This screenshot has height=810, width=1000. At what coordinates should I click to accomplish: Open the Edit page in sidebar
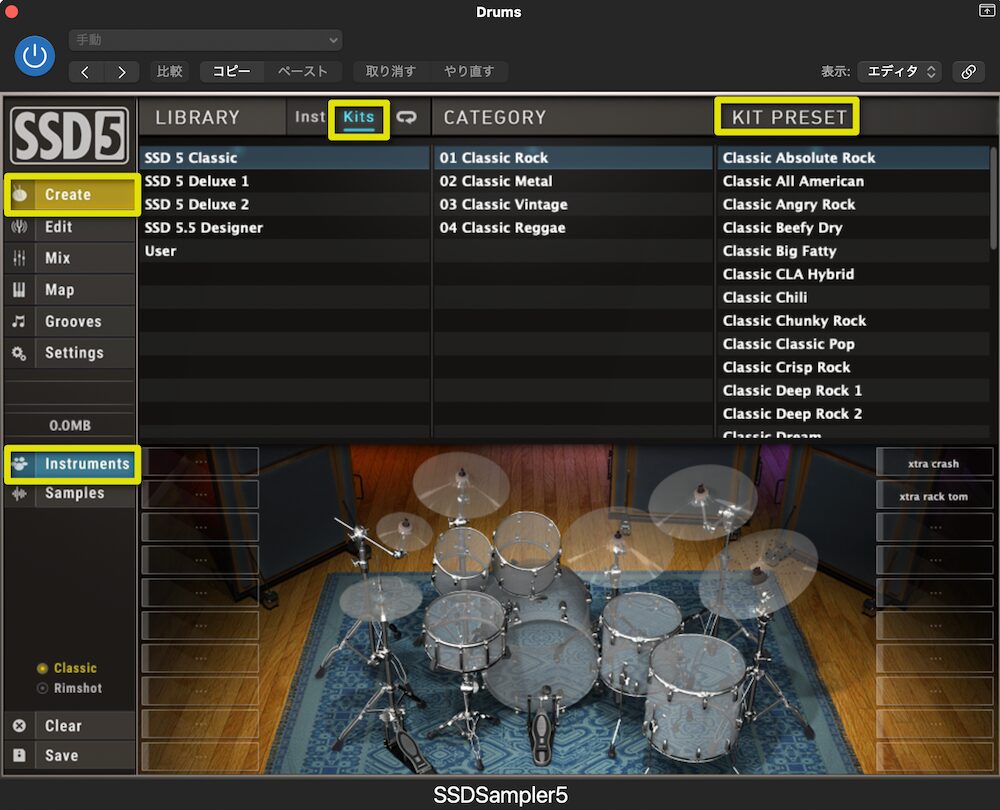tap(58, 227)
